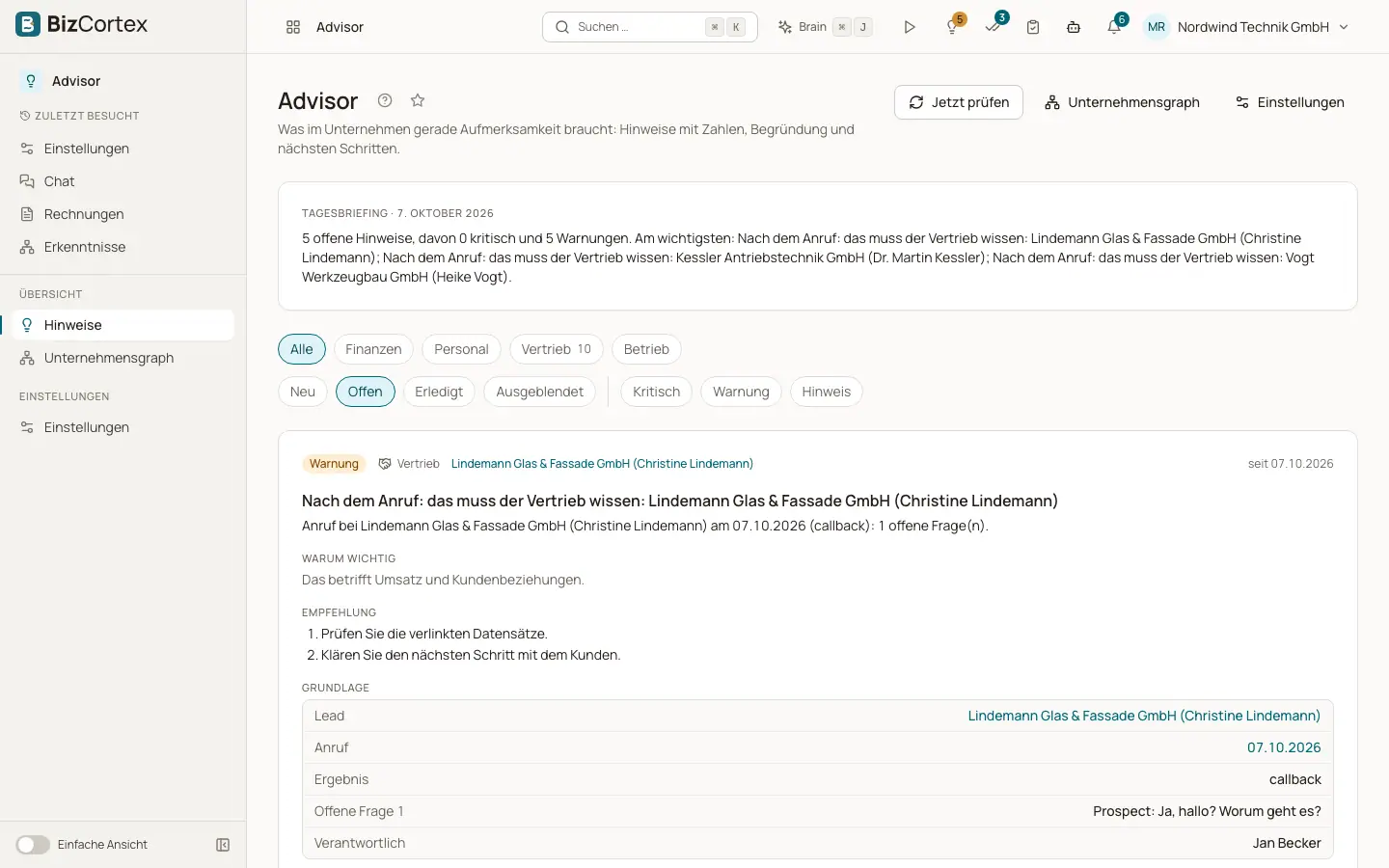Open double-checkmark tasks icon with badge 3
Image resolution: width=1389 pixels, height=868 pixels.
994,26
